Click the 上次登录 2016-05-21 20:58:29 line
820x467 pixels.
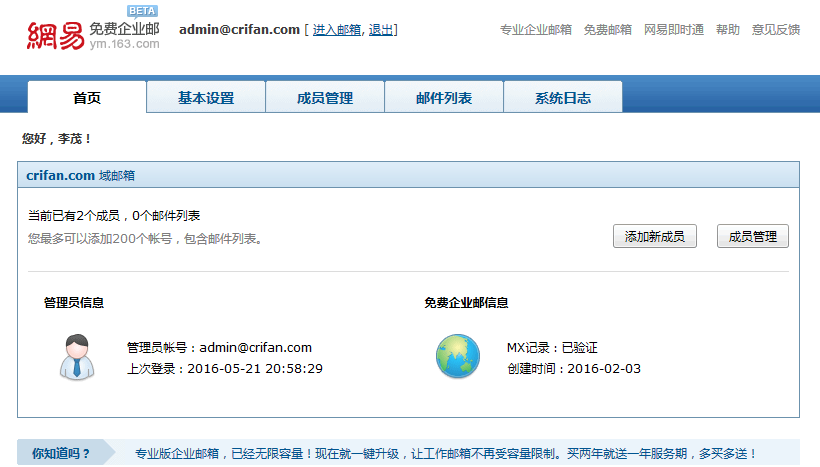pos(225,369)
